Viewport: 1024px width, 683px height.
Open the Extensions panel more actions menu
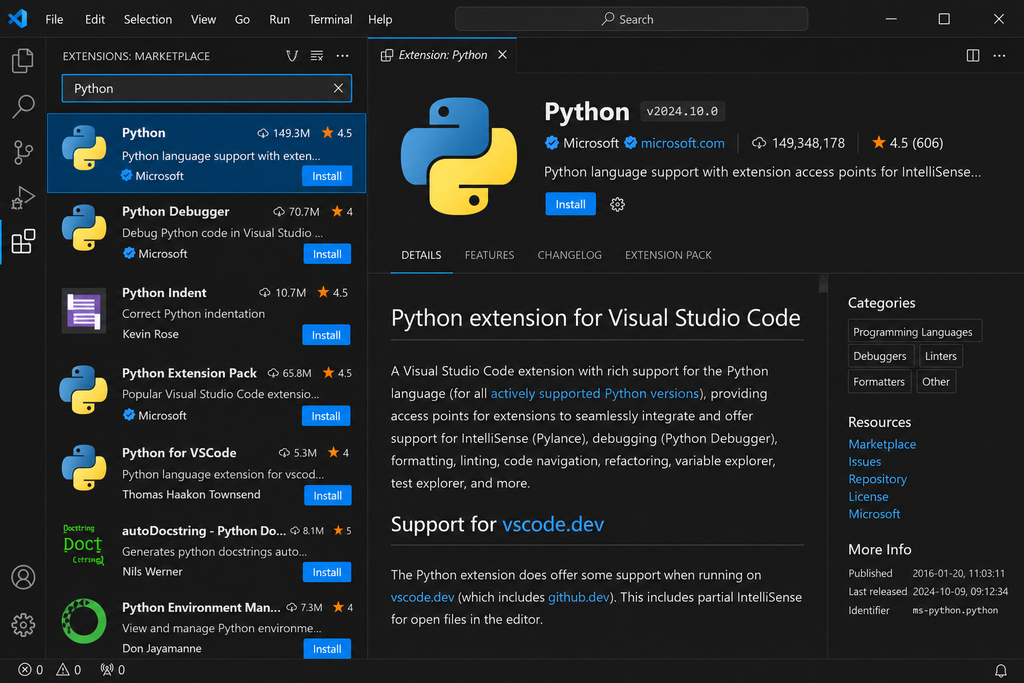[x=342, y=56]
